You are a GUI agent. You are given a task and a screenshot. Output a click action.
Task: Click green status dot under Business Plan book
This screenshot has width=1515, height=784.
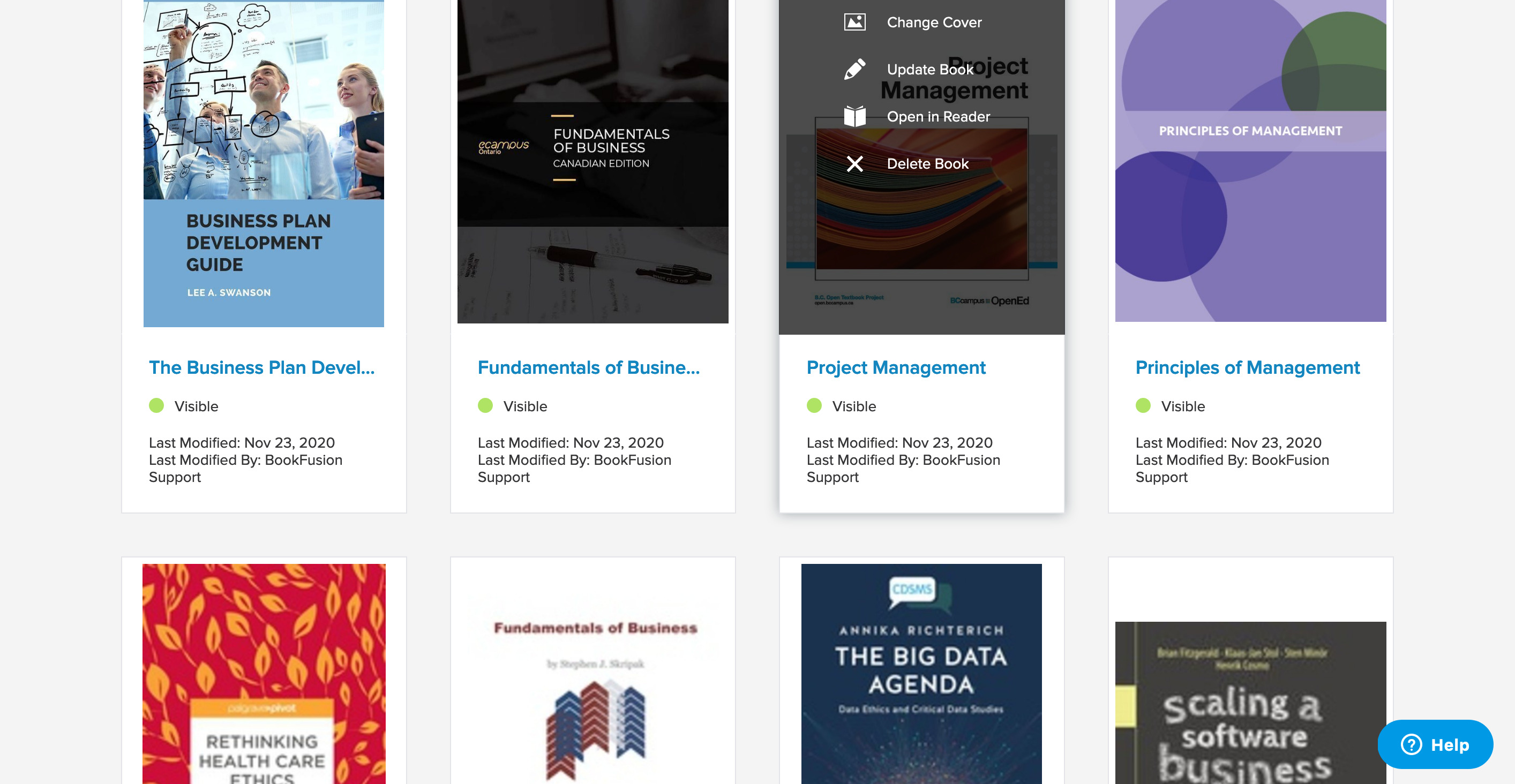tap(156, 405)
